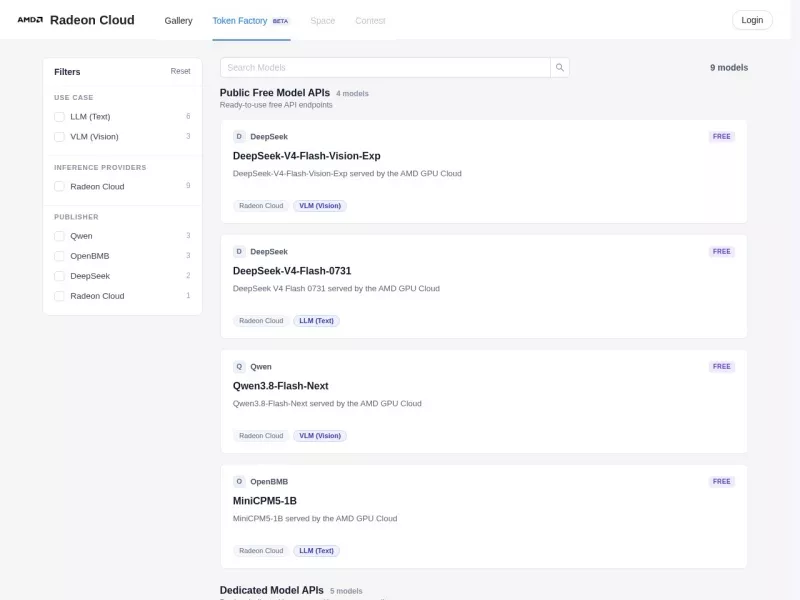The width and height of the screenshot is (800, 600).
Task: Check the OpenBMB publisher filter
Action: pyautogui.click(x=59, y=256)
